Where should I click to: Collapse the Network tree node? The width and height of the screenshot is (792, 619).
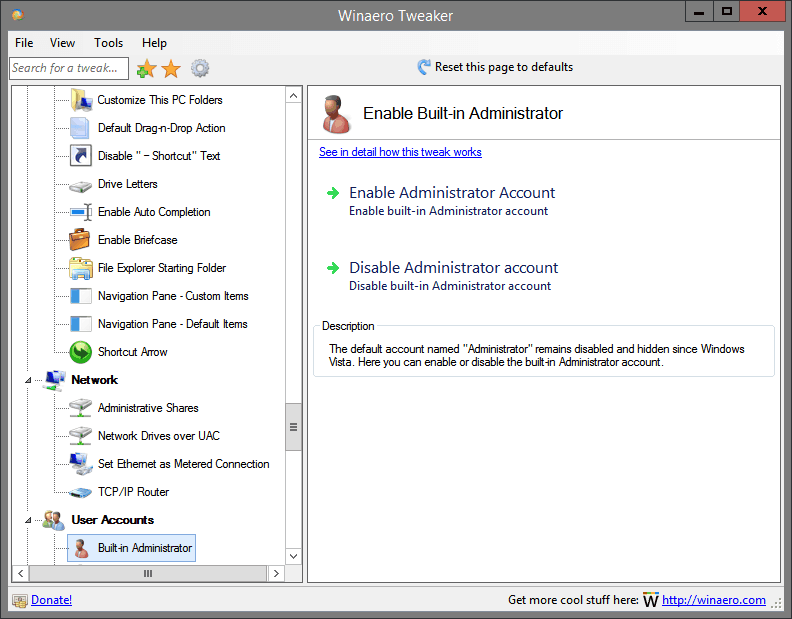pos(28,380)
